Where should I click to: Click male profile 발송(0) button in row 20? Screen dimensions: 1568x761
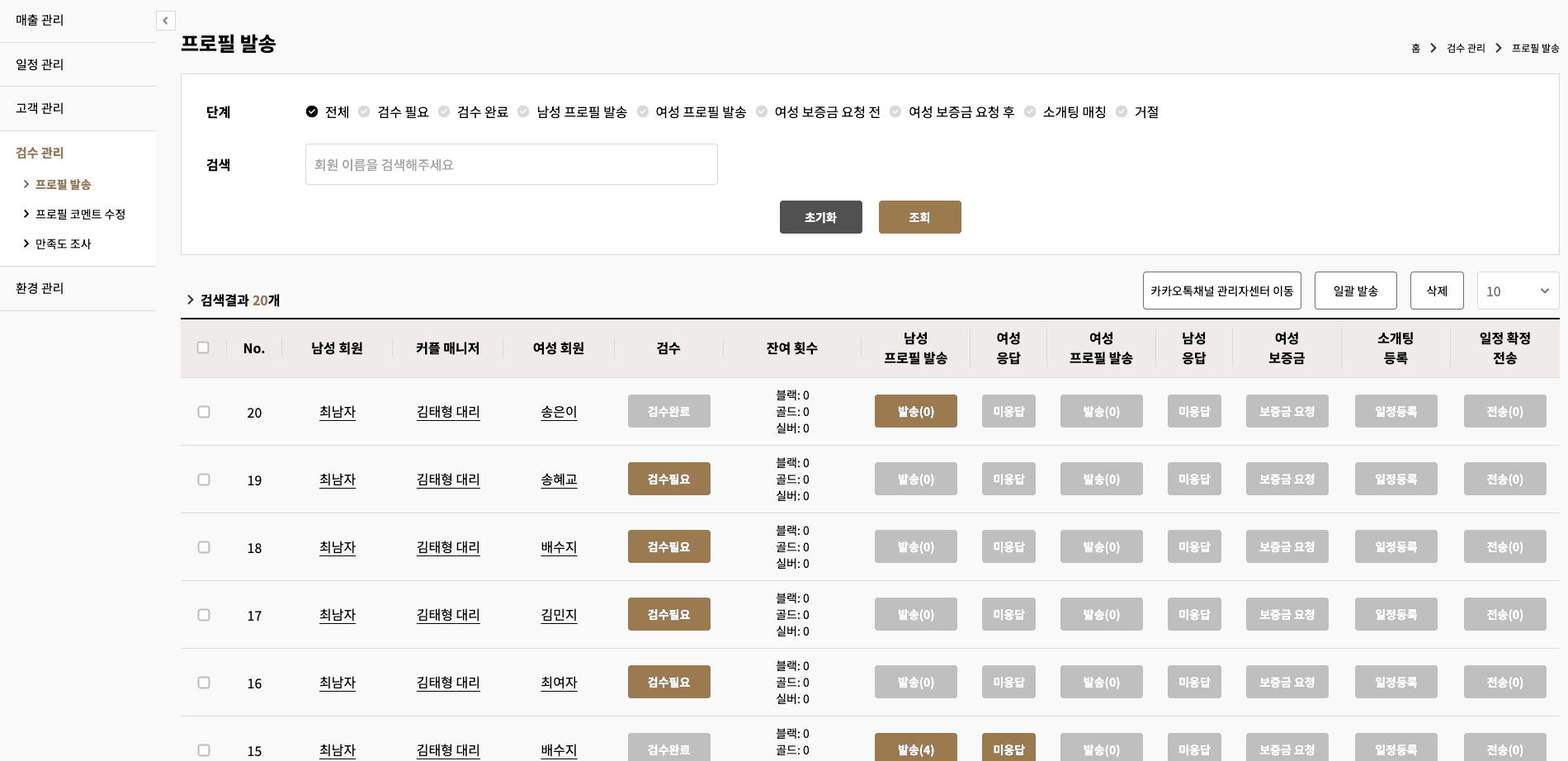point(916,411)
